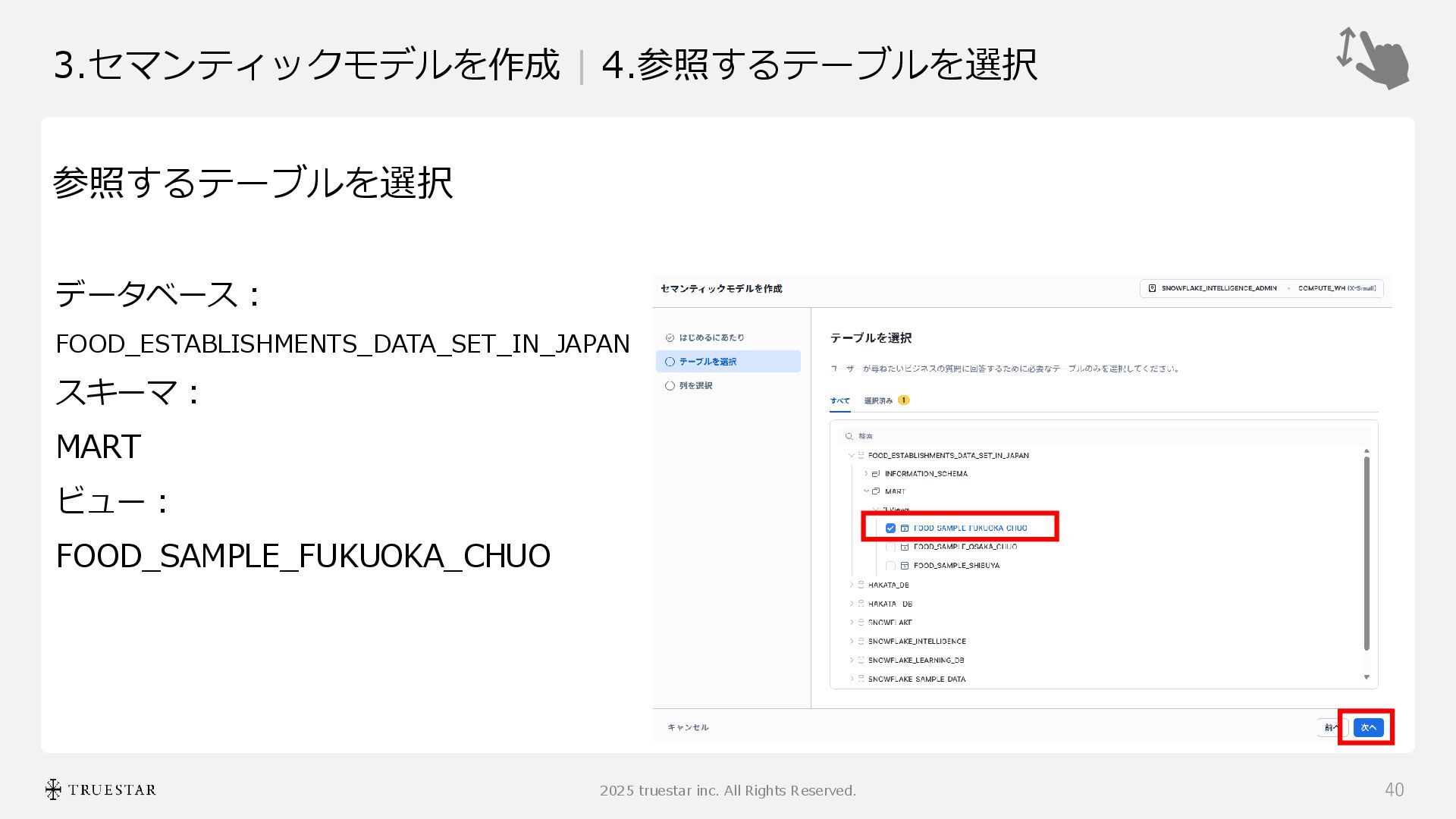Click the database icon beside HAKATA_DB
The image size is (1456, 819).
(x=861, y=585)
